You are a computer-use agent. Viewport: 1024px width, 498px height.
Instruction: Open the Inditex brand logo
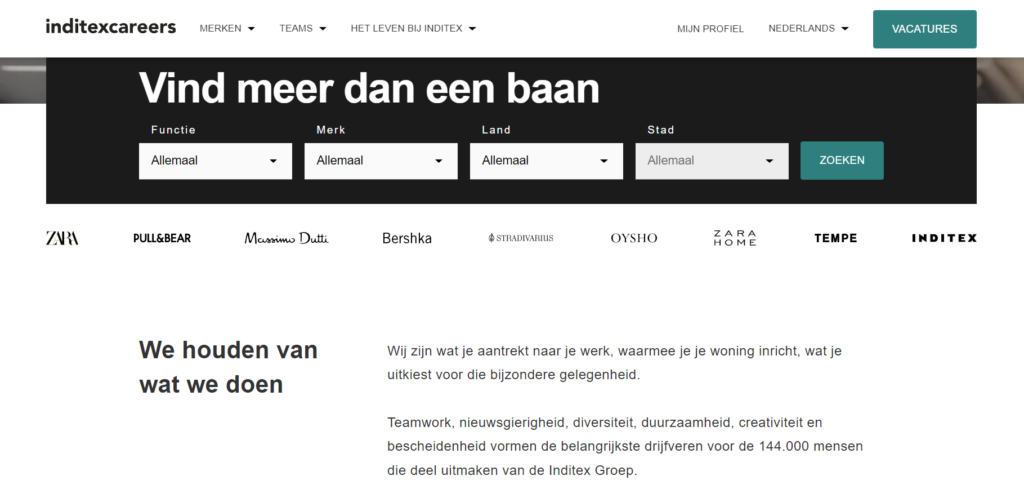pos(944,238)
